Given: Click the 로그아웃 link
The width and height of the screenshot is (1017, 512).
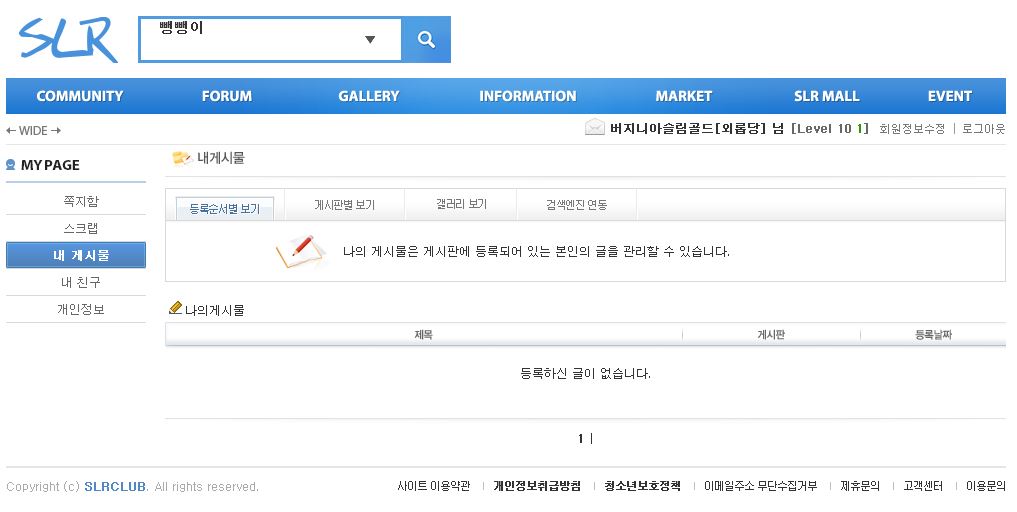Looking at the screenshot, I should (984, 129).
